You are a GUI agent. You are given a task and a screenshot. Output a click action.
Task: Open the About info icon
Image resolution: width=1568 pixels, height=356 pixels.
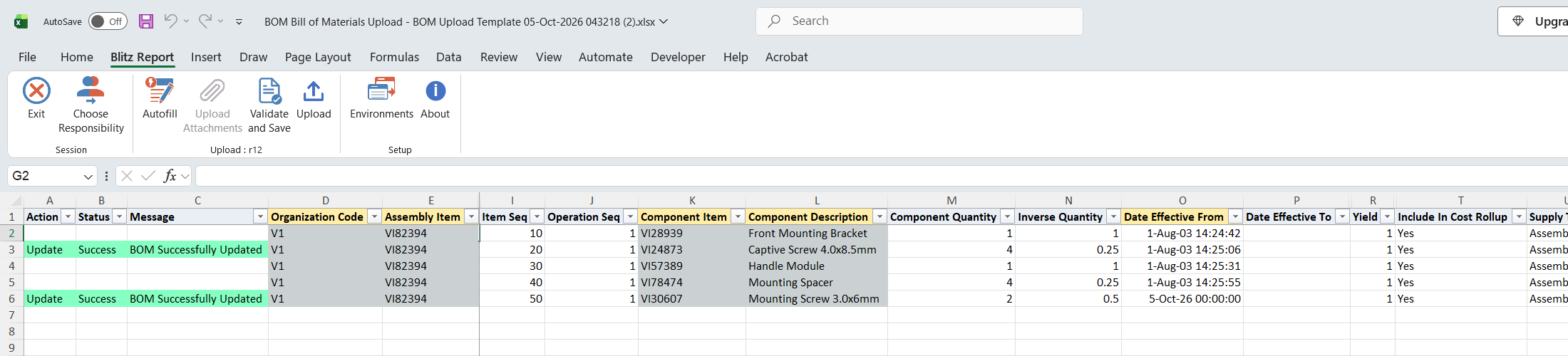435,91
